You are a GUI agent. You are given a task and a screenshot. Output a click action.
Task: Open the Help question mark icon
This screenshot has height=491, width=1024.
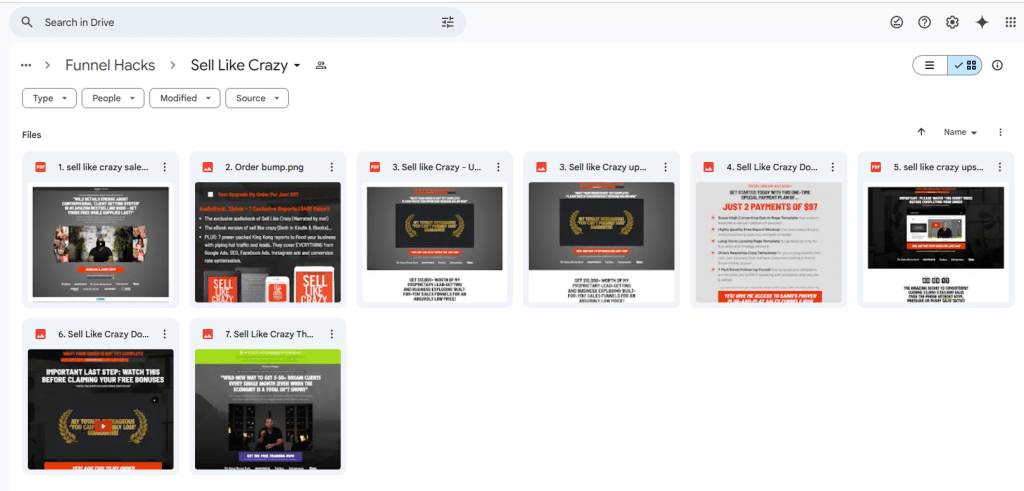click(924, 22)
